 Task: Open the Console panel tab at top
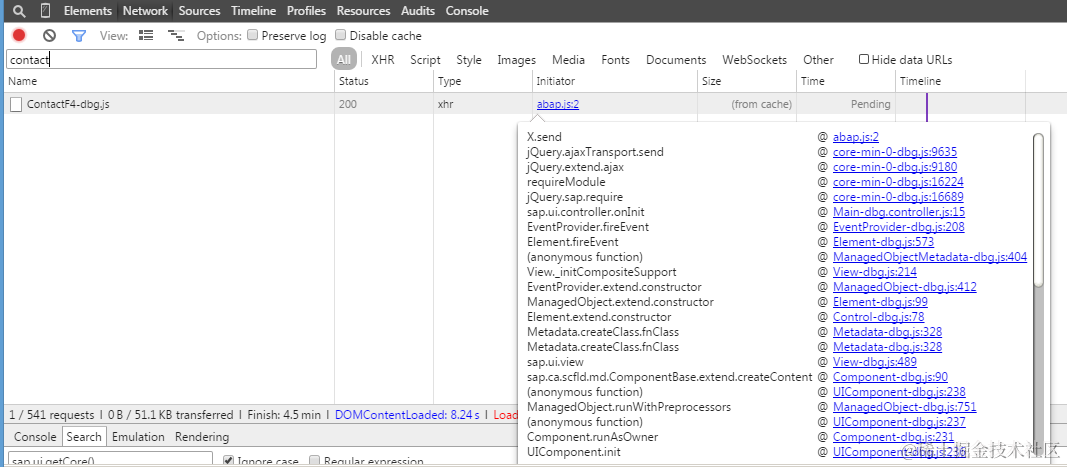click(467, 11)
